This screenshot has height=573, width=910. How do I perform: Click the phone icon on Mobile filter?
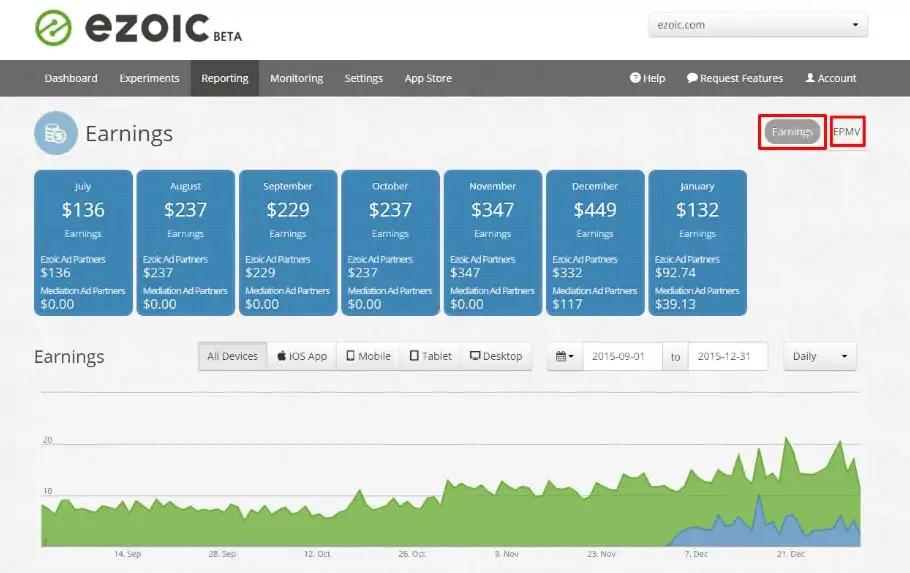(351, 356)
